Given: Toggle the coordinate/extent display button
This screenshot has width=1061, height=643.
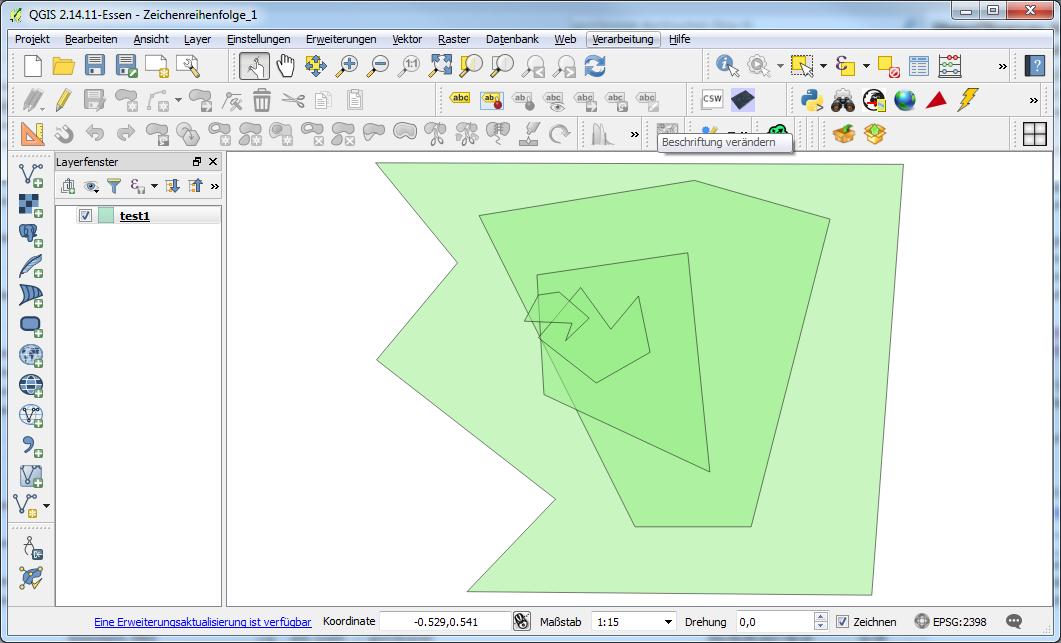Looking at the screenshot, I should (x=521, y=621).
